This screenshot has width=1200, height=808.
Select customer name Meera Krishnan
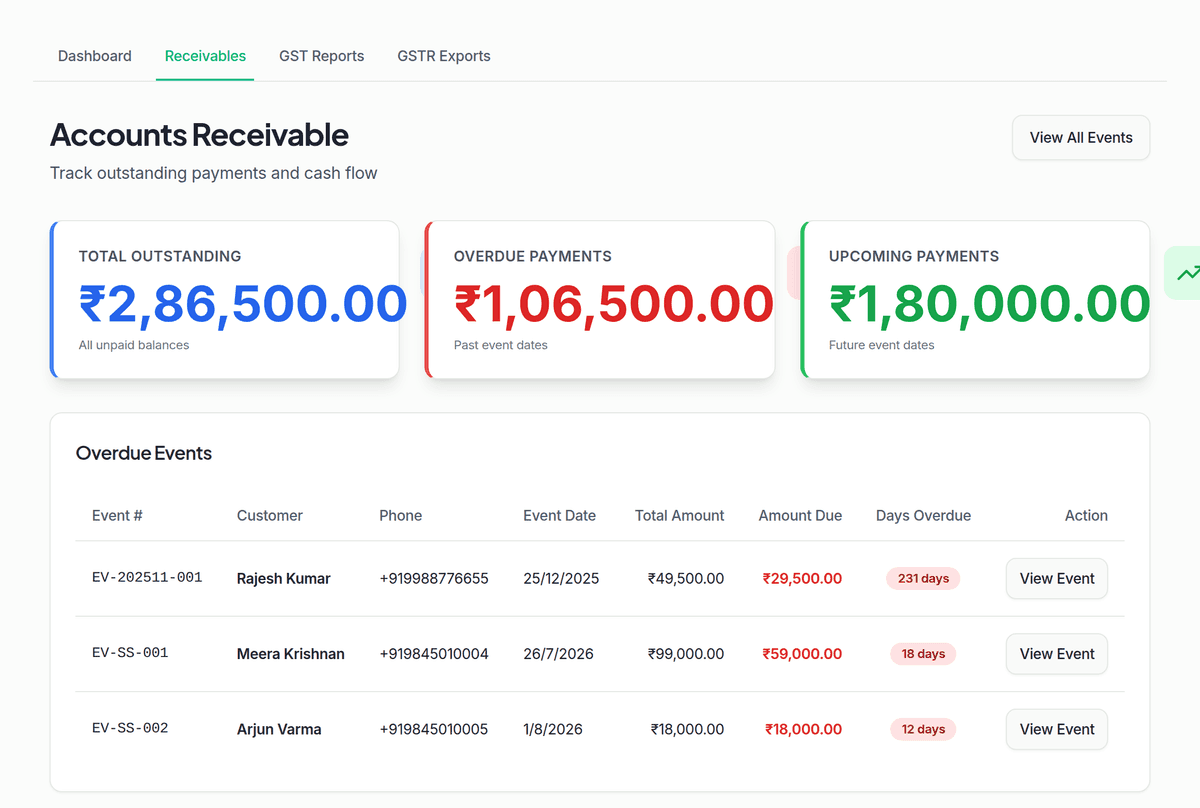[290, 654]
